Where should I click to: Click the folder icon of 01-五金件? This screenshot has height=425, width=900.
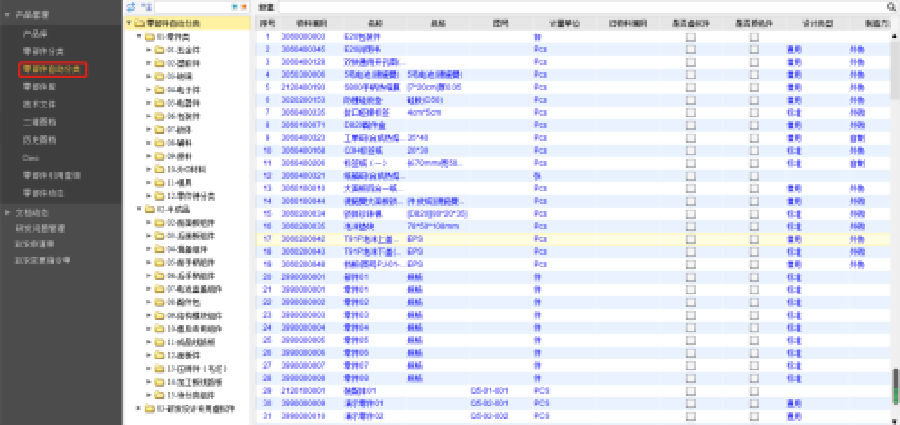click(160, 50)
